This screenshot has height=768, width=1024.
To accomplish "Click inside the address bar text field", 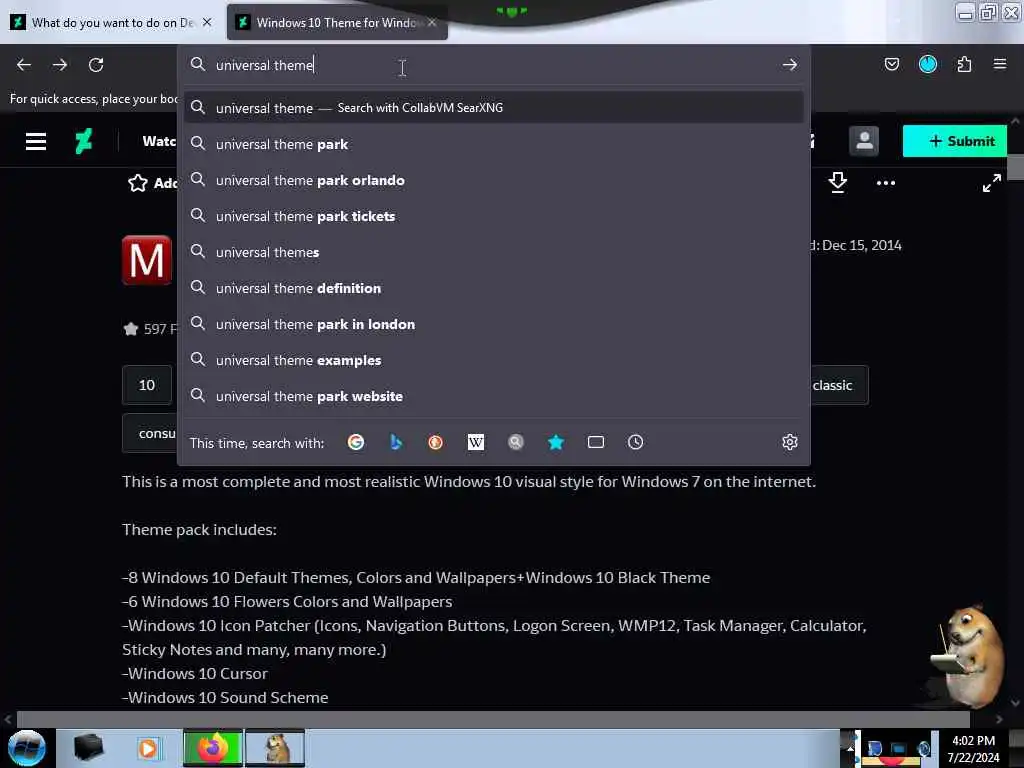I will pos(494,65).
